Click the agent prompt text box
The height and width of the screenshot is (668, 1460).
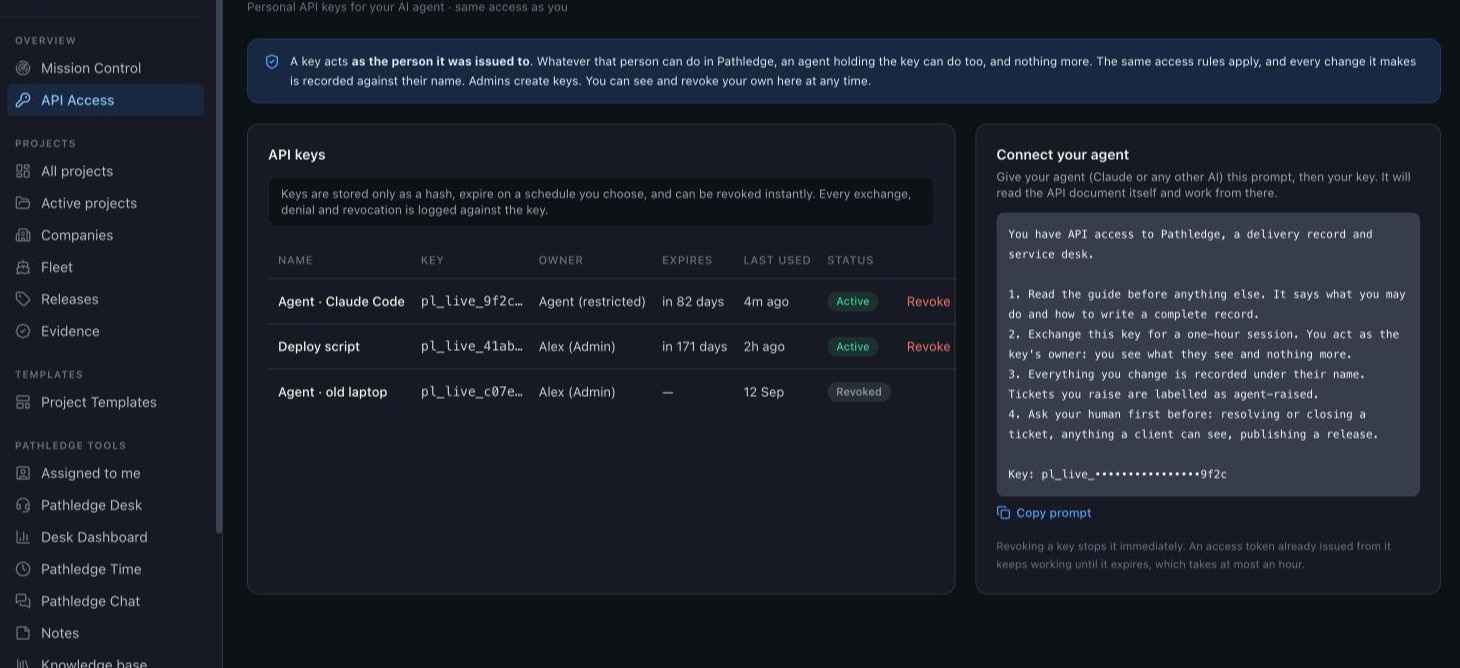(x=1208, y=354)
